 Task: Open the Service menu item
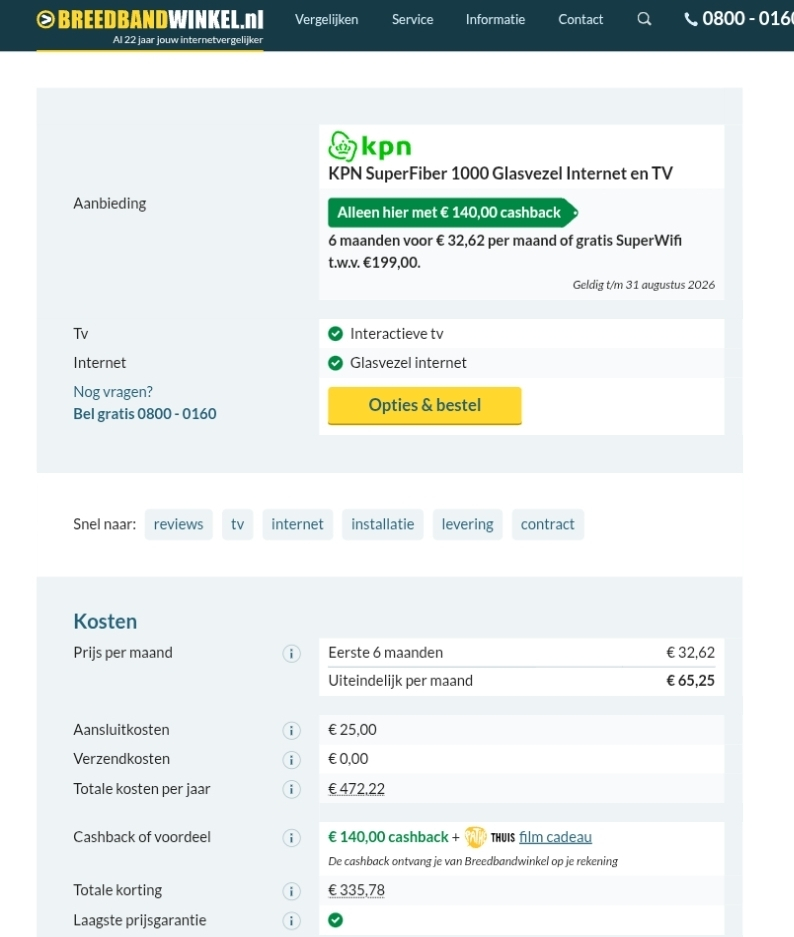(x=412, y=19)
